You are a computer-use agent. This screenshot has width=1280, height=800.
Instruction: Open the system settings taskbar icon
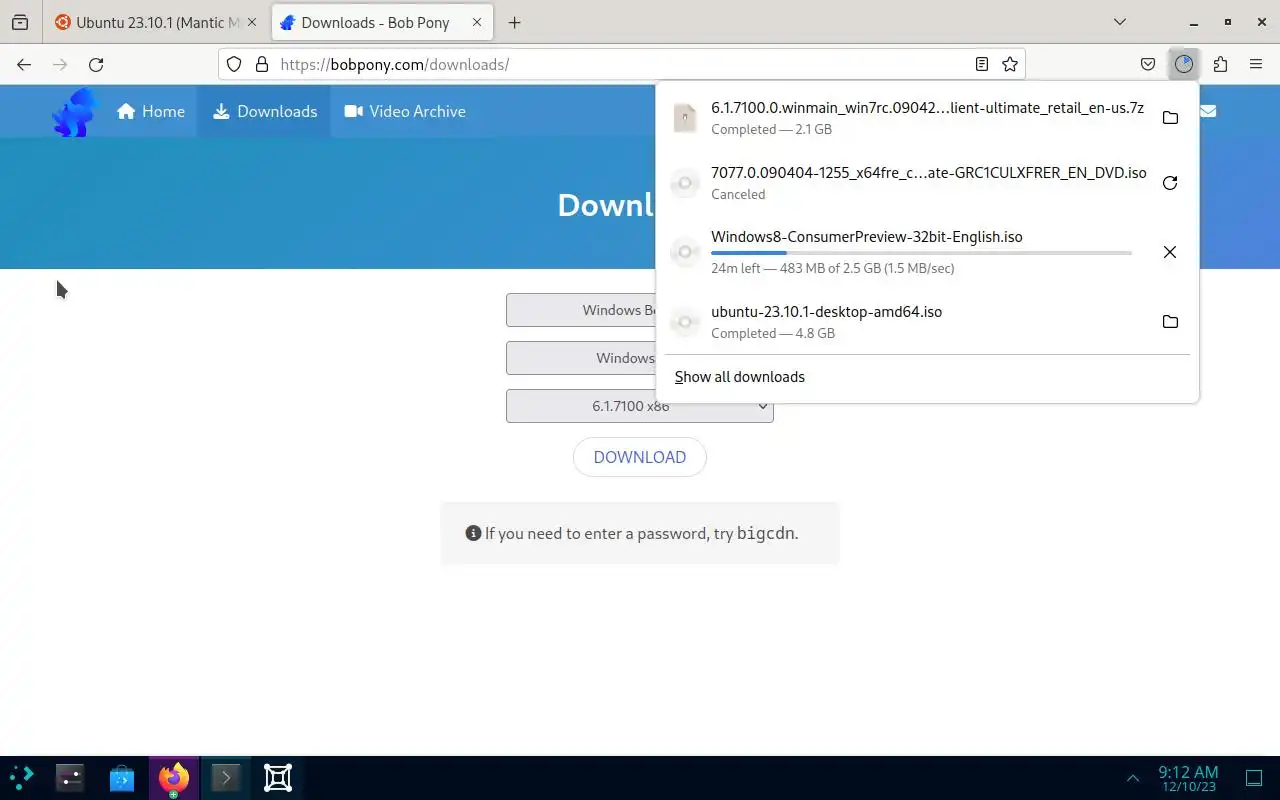[70, 777]
